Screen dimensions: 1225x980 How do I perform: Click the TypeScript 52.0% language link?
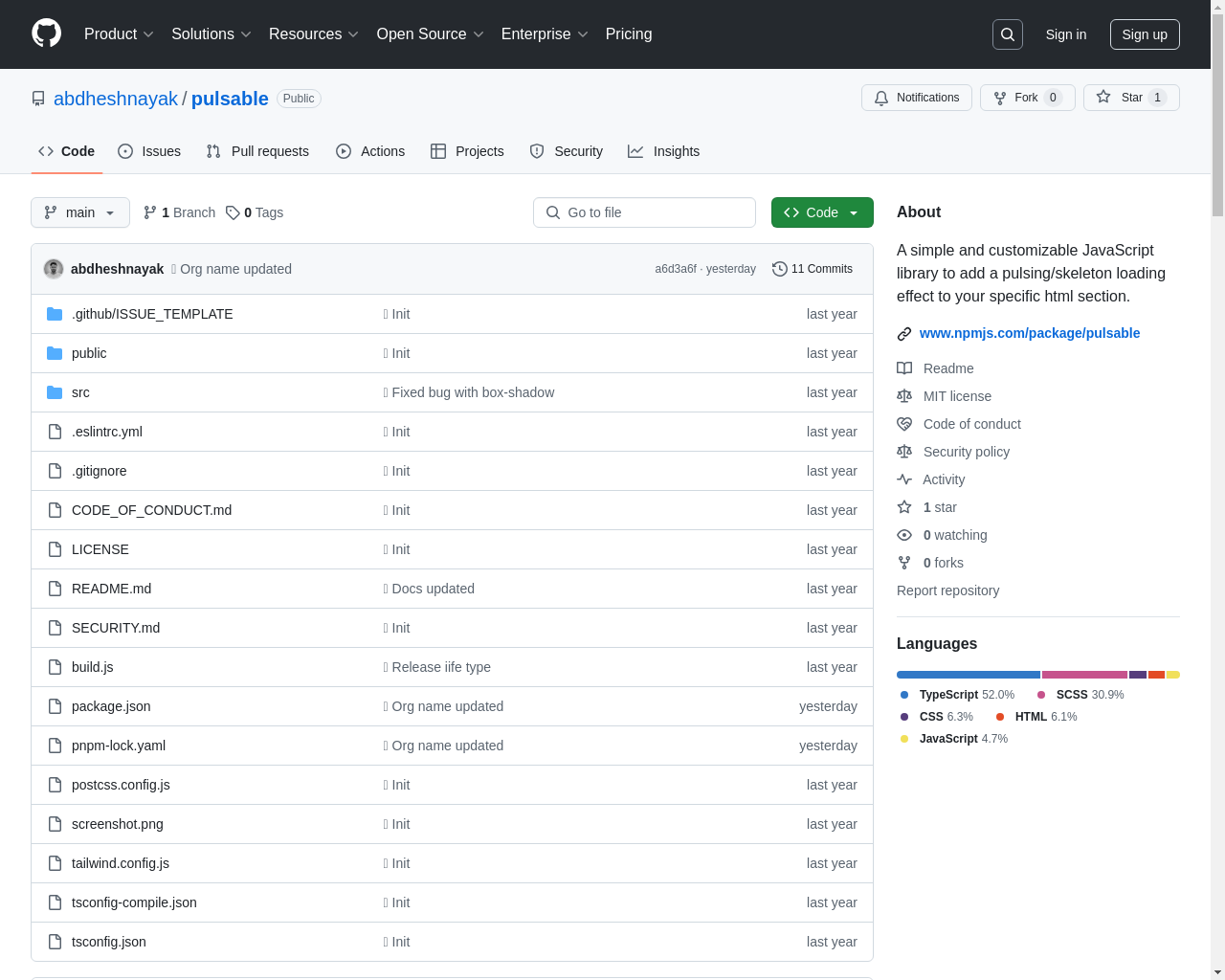pyautogui.click(x=957, y=695)
